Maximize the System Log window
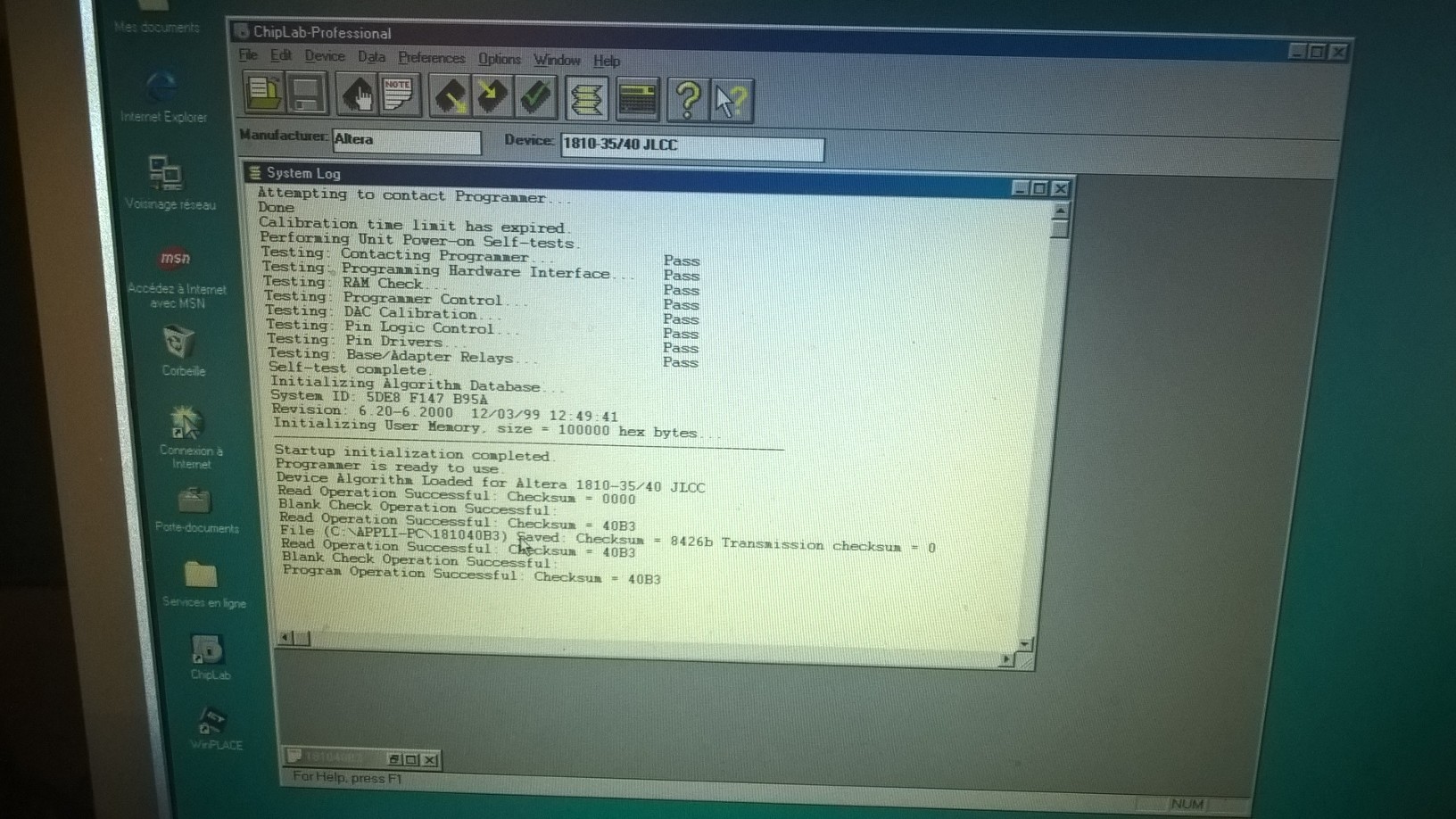 pyautogui.click(x=1040, y=188)
